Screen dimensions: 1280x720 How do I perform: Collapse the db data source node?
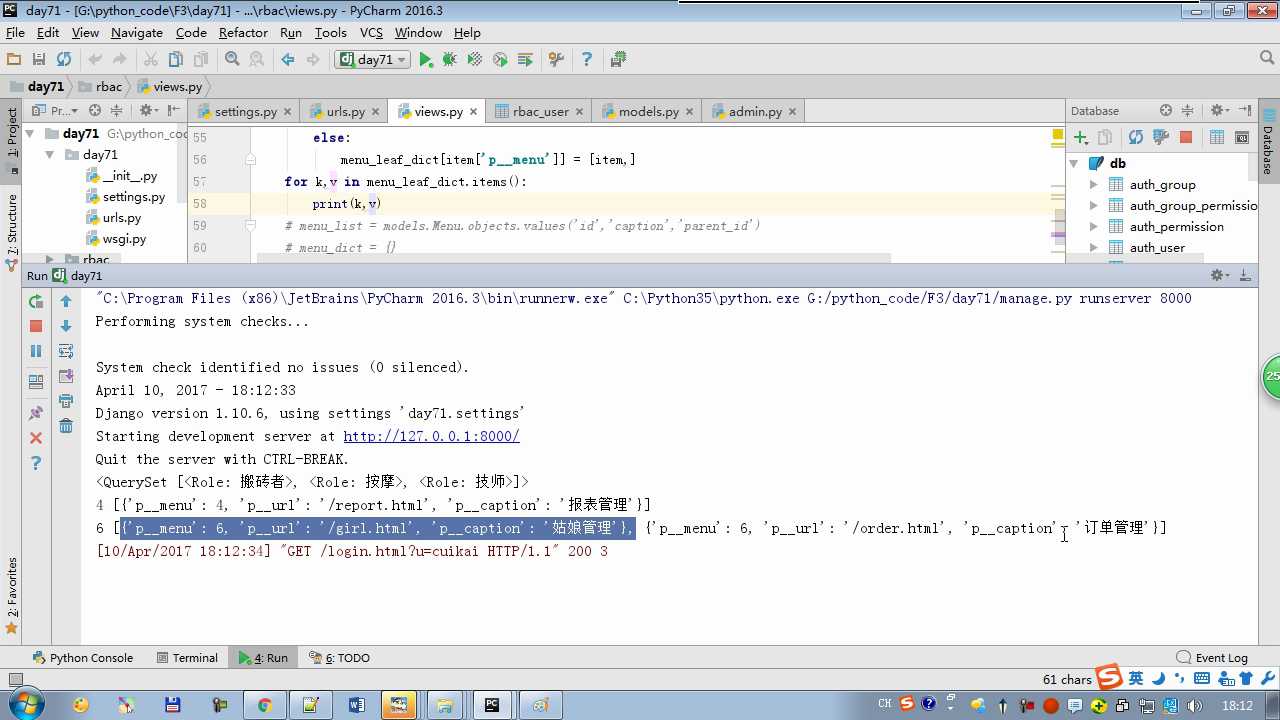1074,163
